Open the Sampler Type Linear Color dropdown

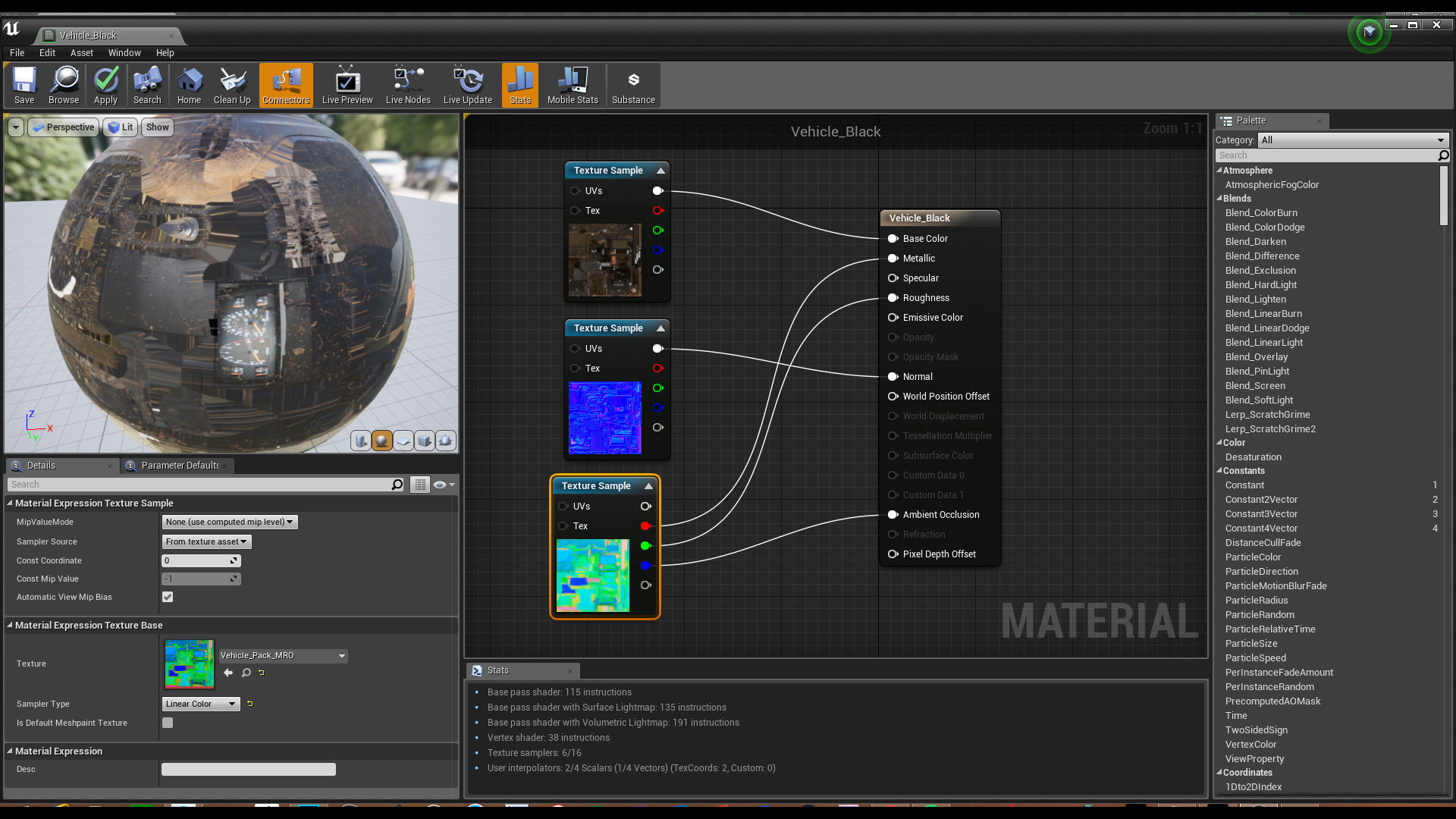point(201,704)
